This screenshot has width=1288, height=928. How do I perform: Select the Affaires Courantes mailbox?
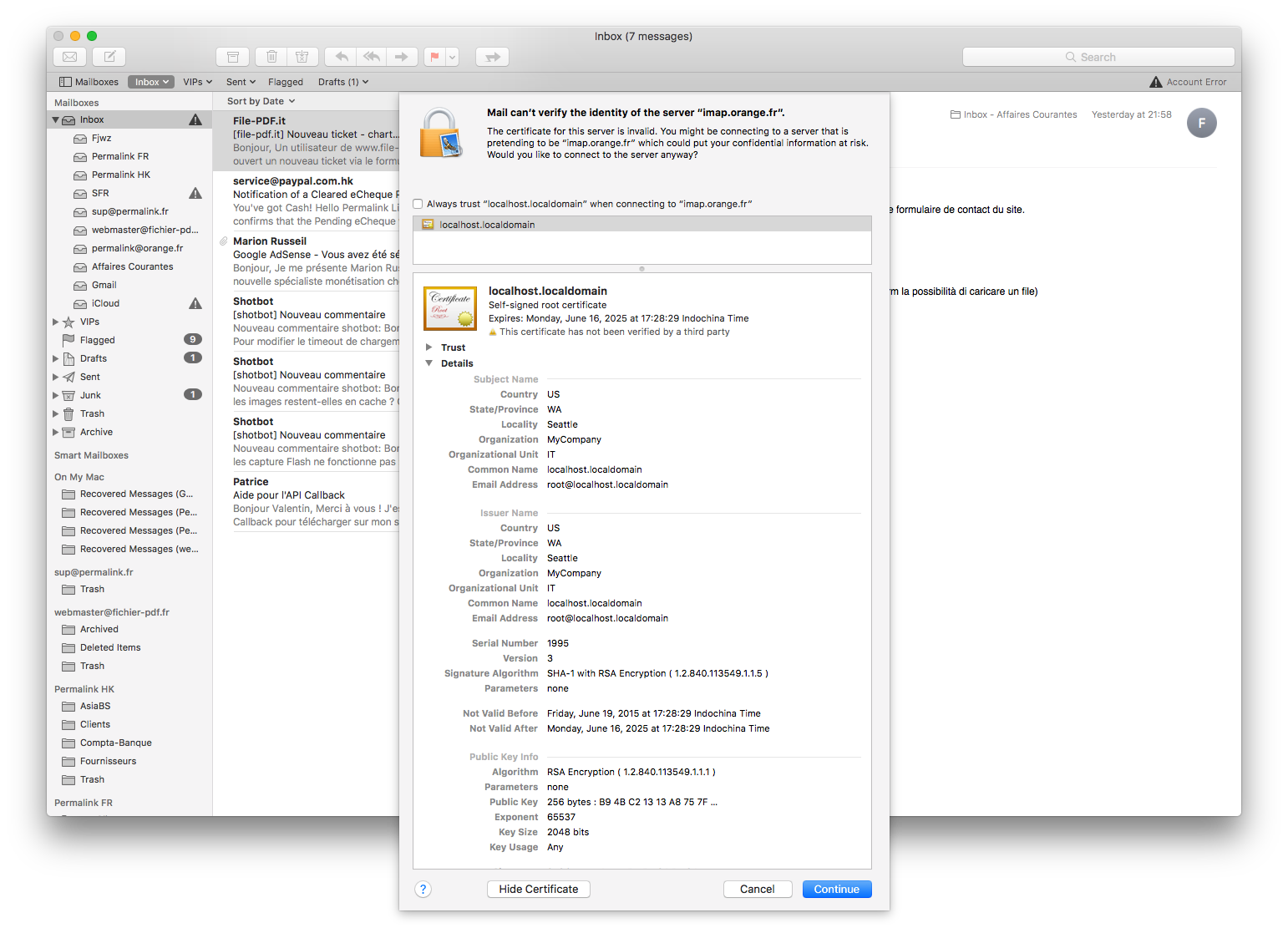tap(132, 266)
